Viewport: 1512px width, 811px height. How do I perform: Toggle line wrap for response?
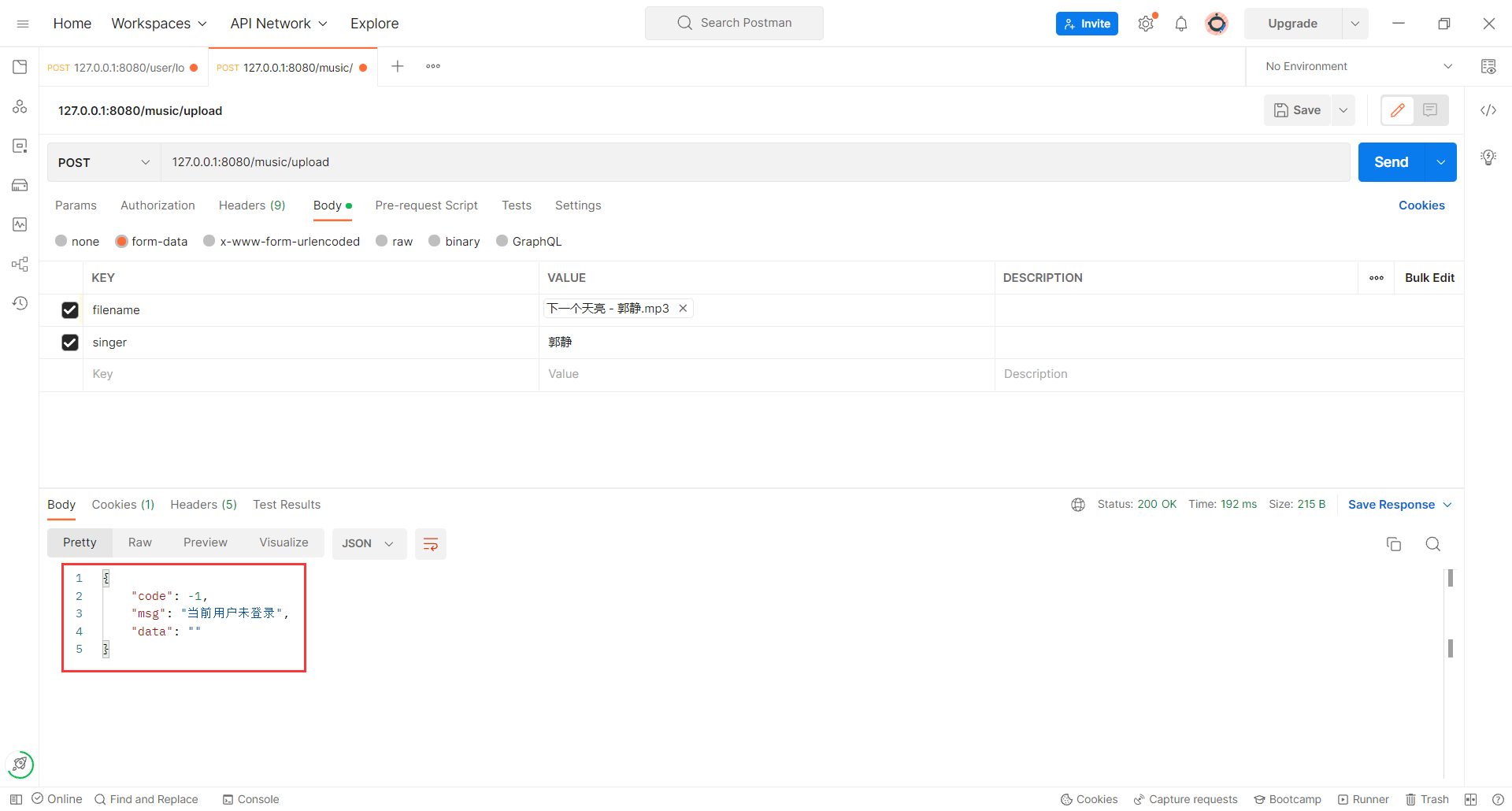pos(431,544)
